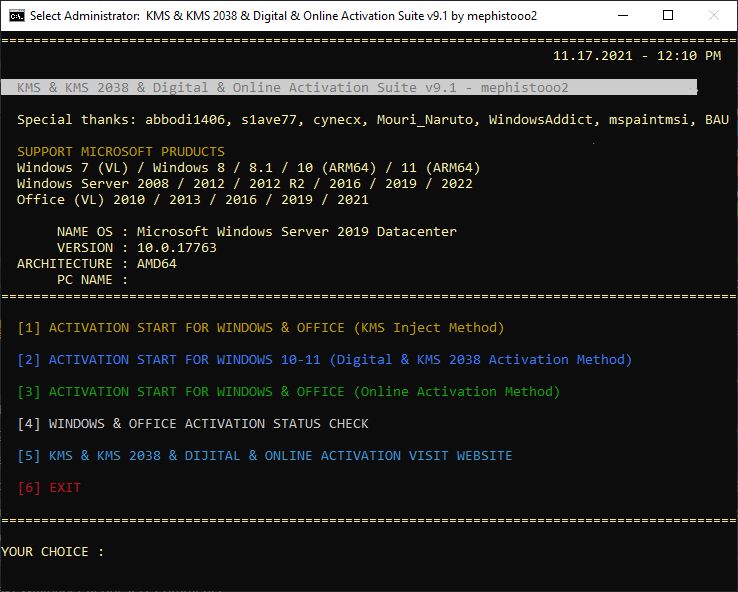
Task: Click the Office (VL) supported versions line
Action: (193, 200)
